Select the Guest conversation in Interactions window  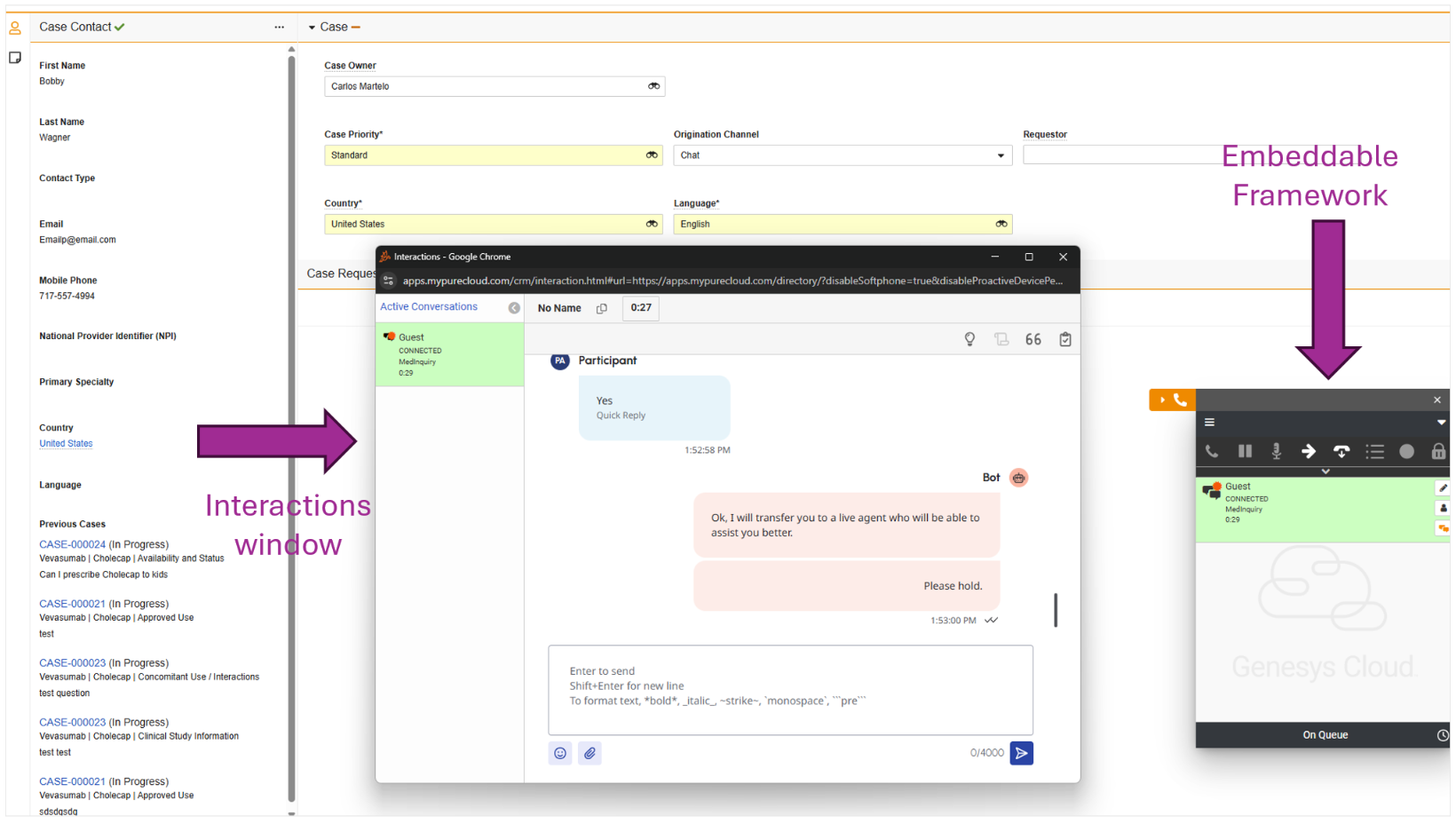coord(450,354)
